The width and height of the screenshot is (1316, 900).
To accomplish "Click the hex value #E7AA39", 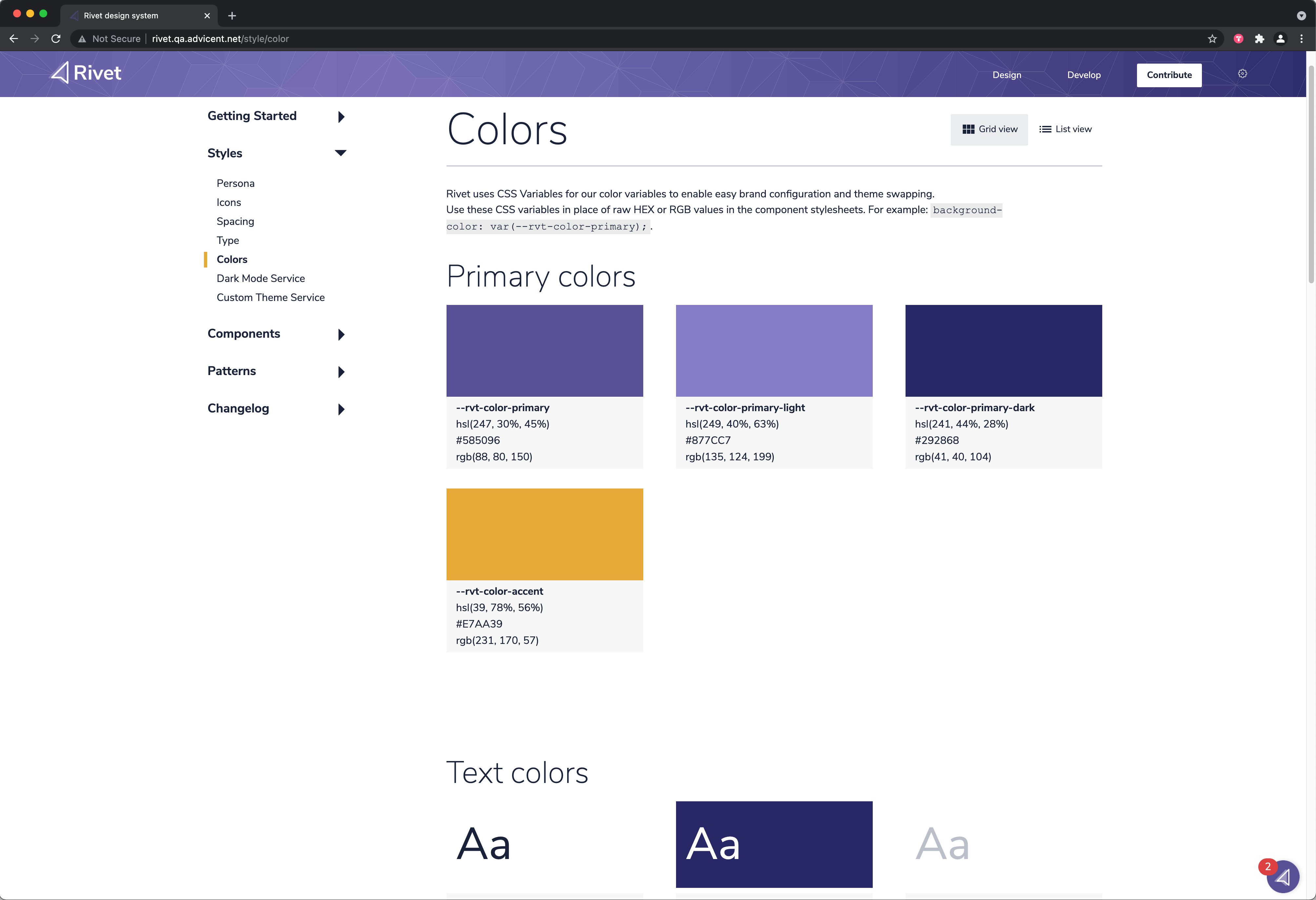I will [479, 624].
